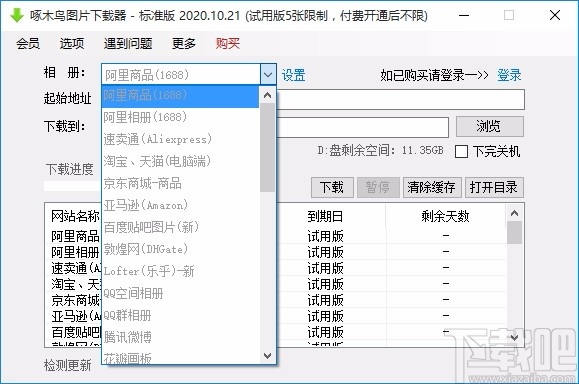Click the dropdown list scrollbar thumb

[267, 148]
